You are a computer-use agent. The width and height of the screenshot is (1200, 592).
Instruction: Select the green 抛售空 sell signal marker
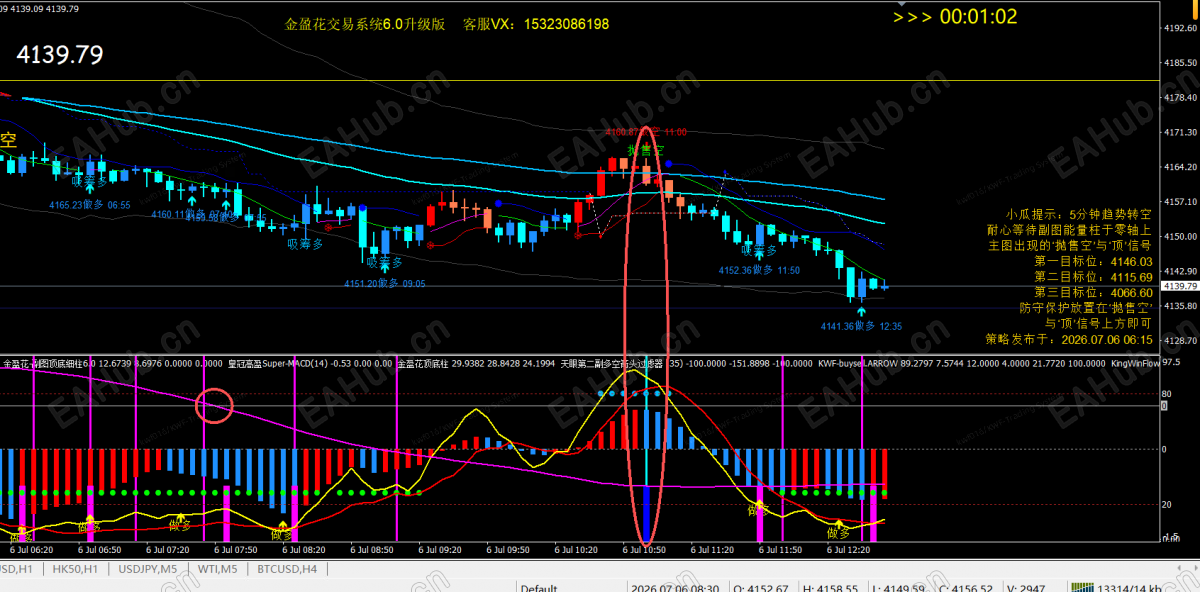point(646,150)
